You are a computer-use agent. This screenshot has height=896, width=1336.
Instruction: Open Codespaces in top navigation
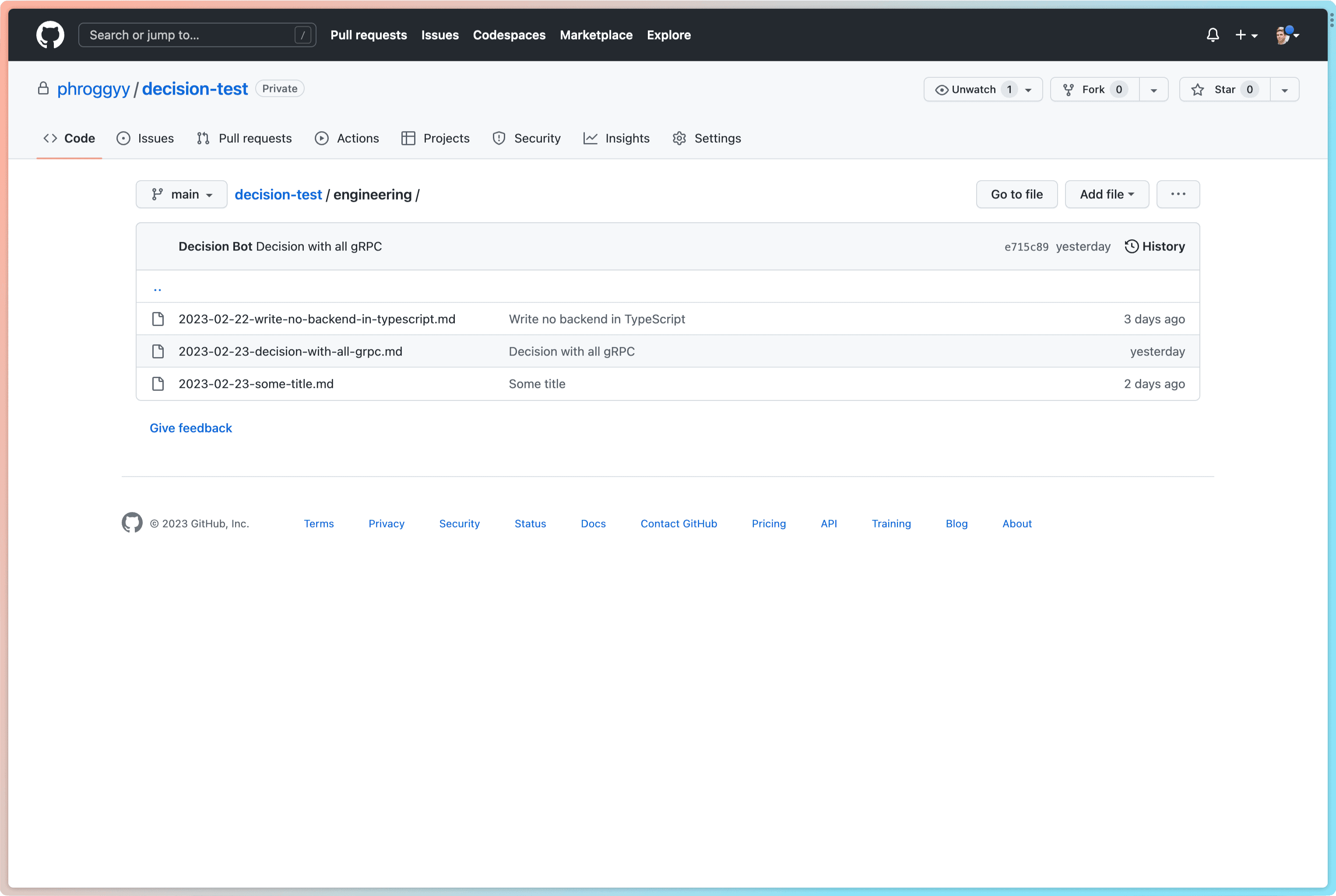tap(509, 35)
